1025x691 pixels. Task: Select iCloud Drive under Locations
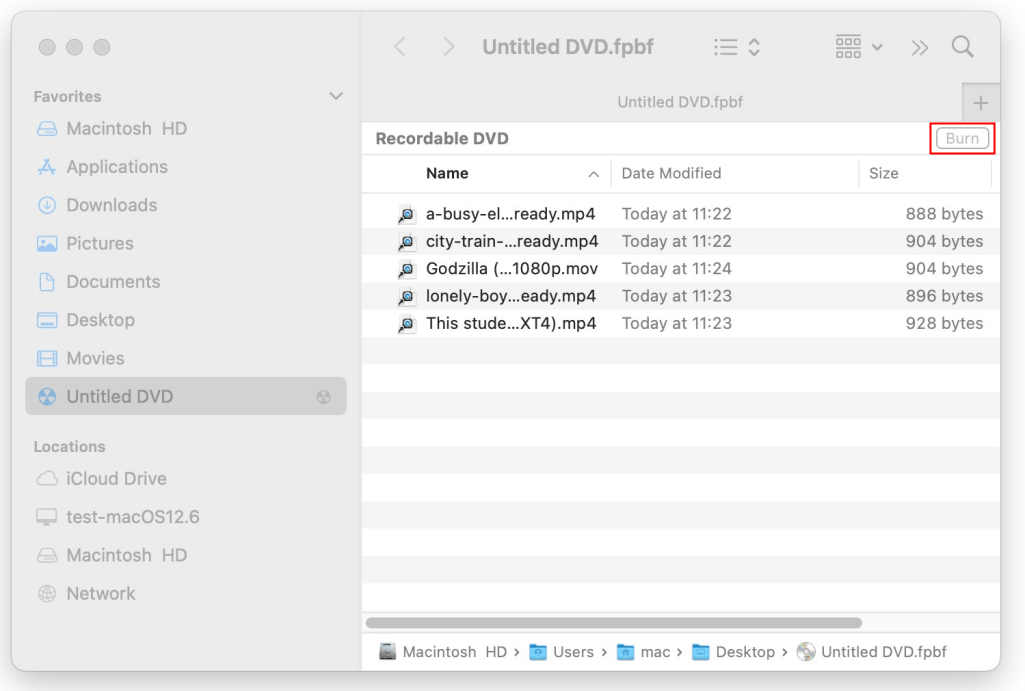[x=116, y=479]
